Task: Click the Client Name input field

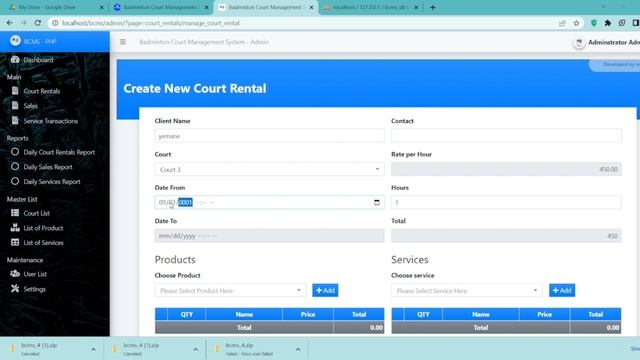Action: 269,136
